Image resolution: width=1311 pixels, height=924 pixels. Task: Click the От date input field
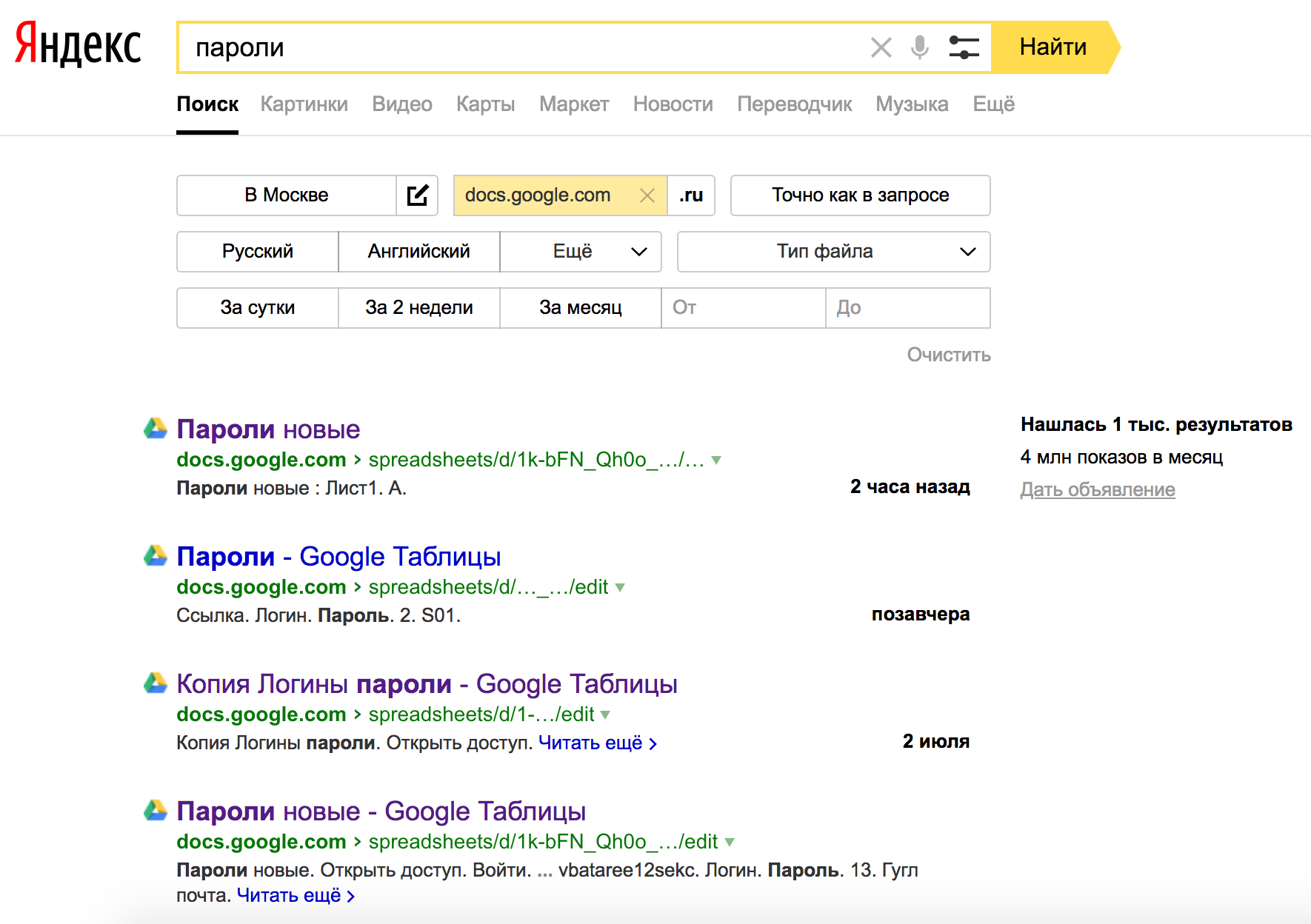[743, 307]
